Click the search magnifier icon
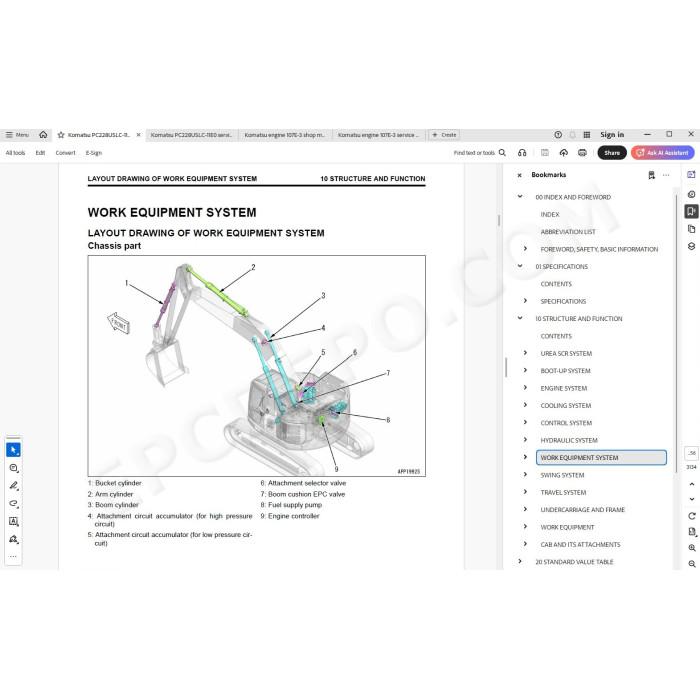The width and height of the screenshot is (700, 700). [x=502, y=153]
